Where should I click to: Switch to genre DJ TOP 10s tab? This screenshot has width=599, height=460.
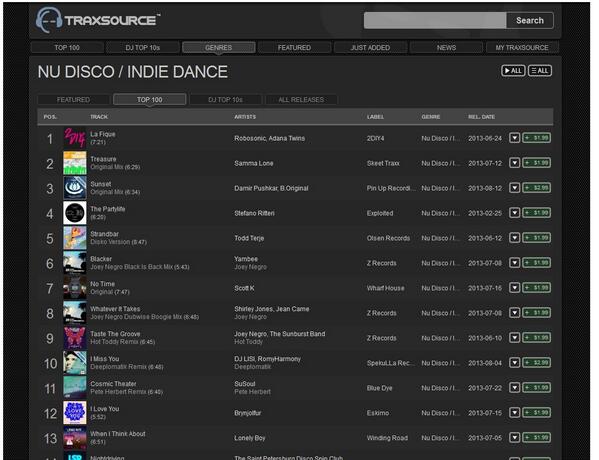pyautogui.click(x=225, y=99)
